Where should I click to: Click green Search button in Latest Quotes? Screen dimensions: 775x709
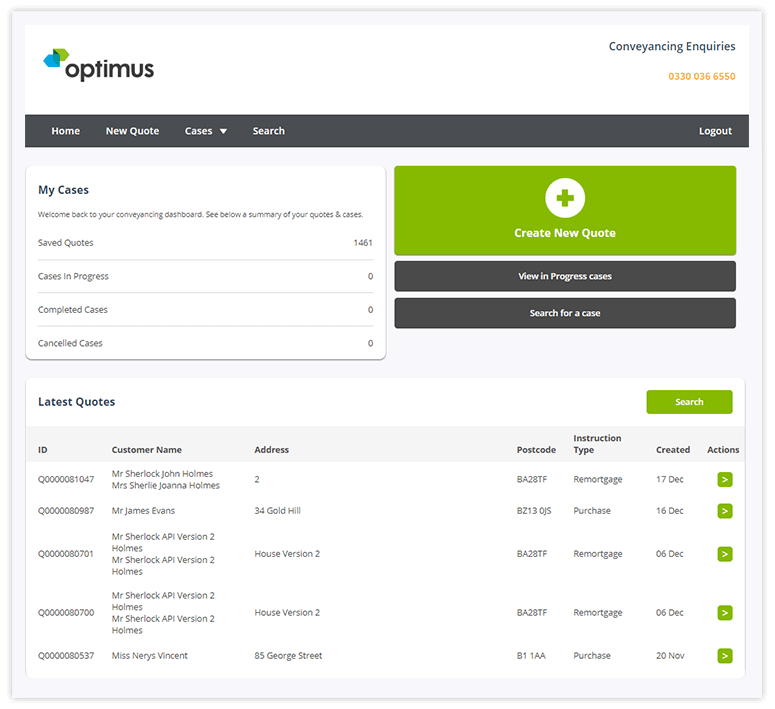click(689, 402)
